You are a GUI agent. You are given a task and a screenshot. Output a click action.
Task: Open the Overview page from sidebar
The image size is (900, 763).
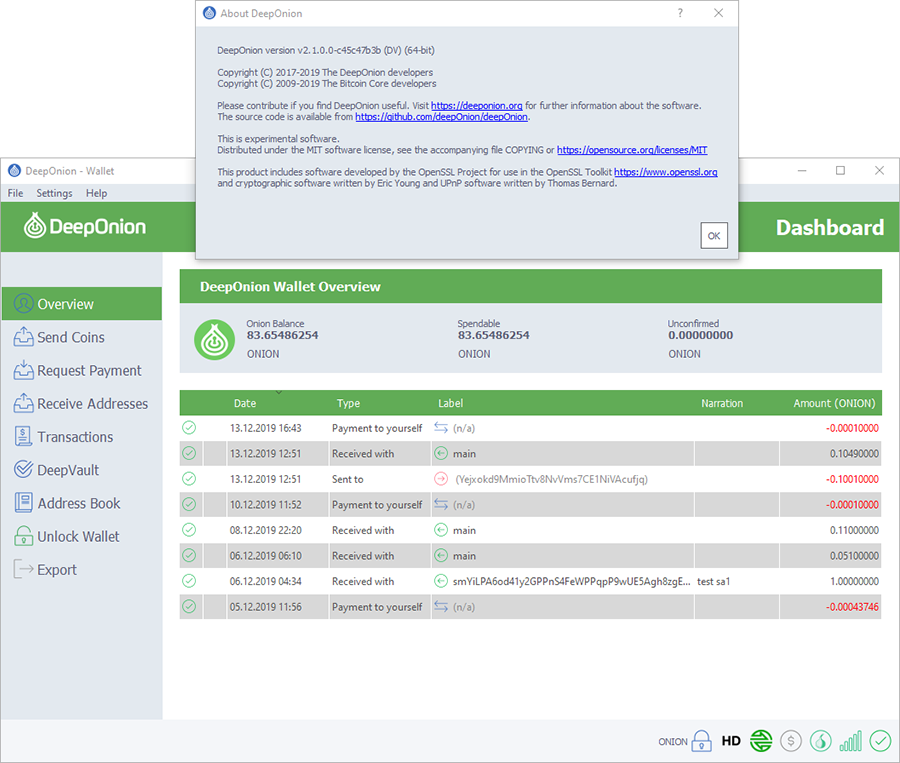tap(82, 304)
